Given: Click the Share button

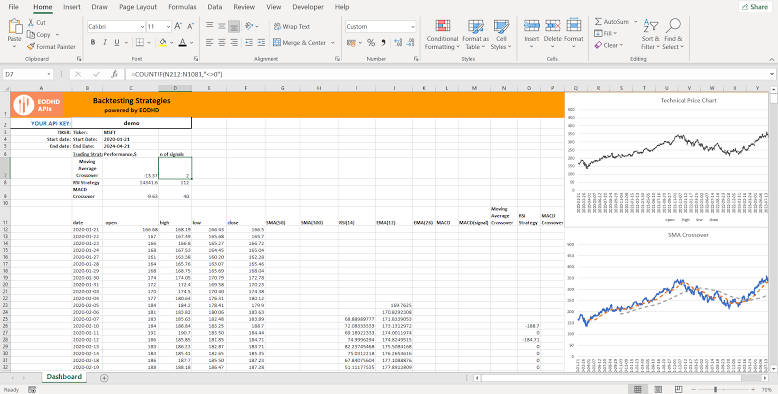Looking at the screenshot, I should point(756,7).
